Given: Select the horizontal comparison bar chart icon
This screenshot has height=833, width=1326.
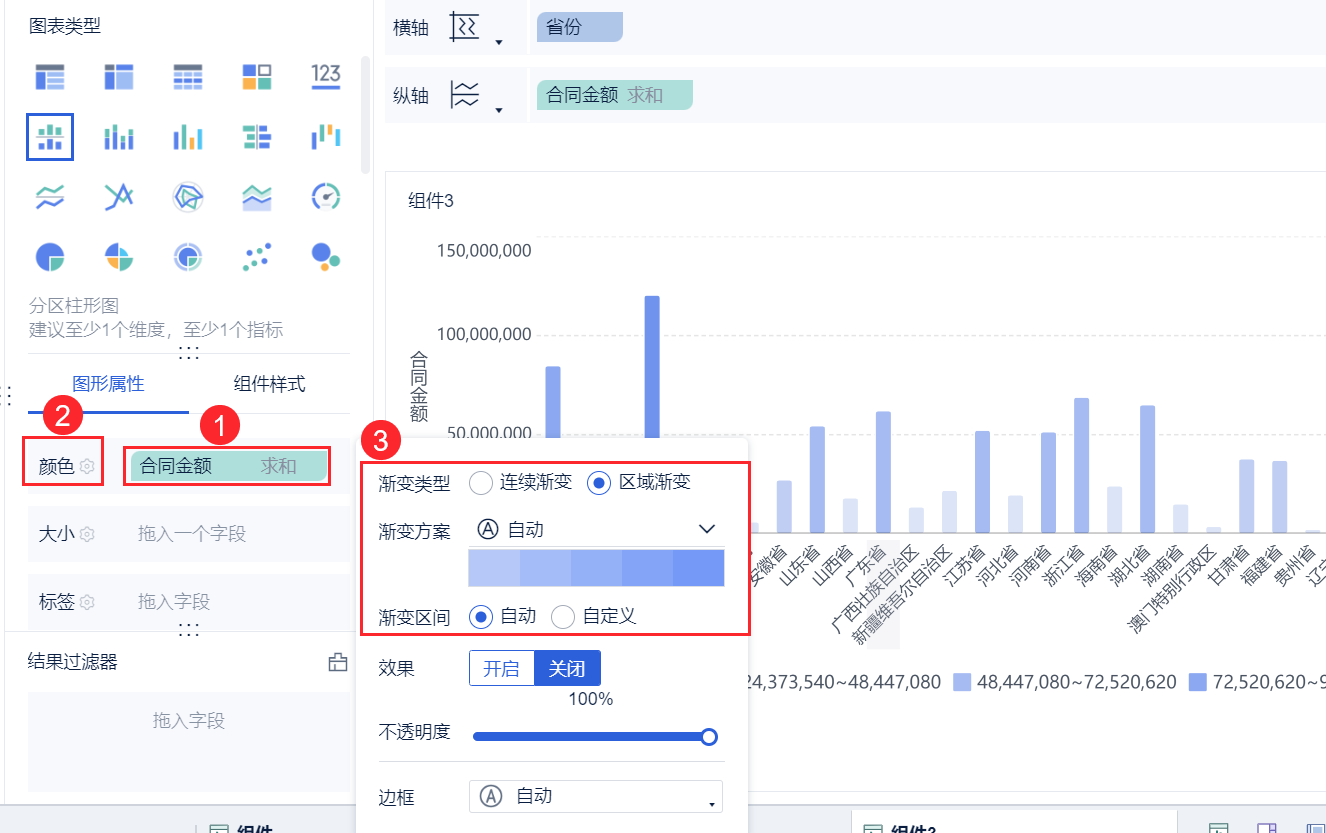Looking at the screenshot, I should click(257, 137).
